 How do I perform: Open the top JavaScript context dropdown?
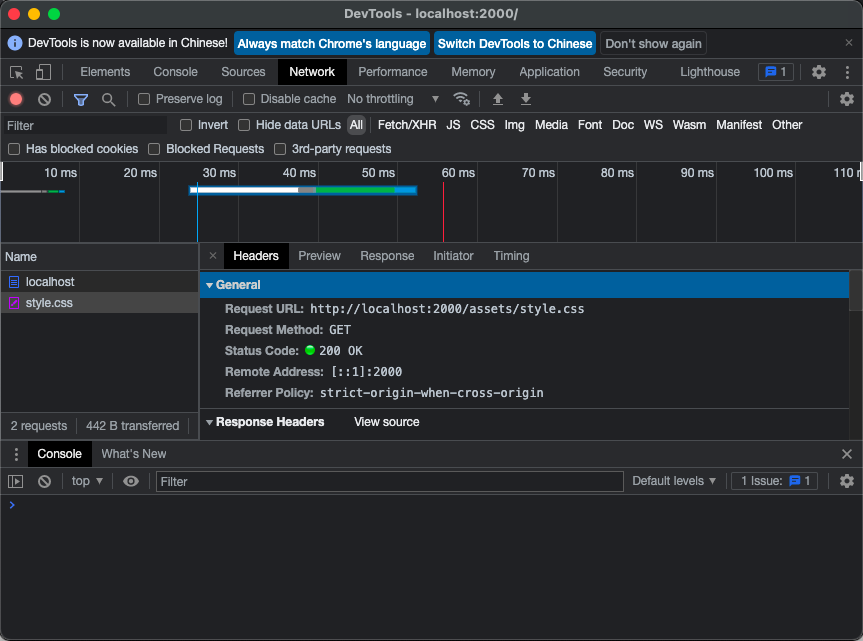[x=87, y=481]
